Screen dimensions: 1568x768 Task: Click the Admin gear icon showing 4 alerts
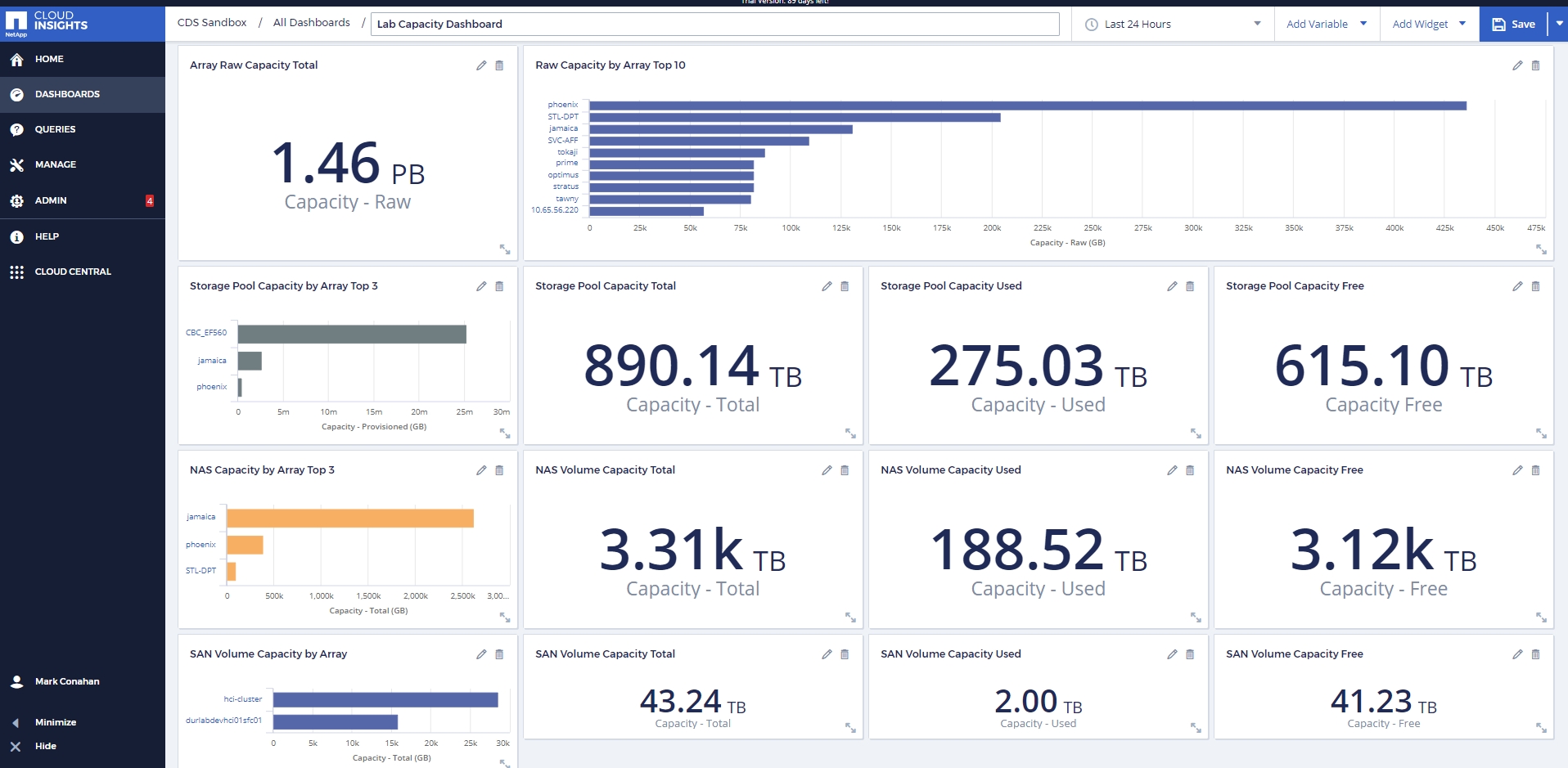(x=17, y=200)
